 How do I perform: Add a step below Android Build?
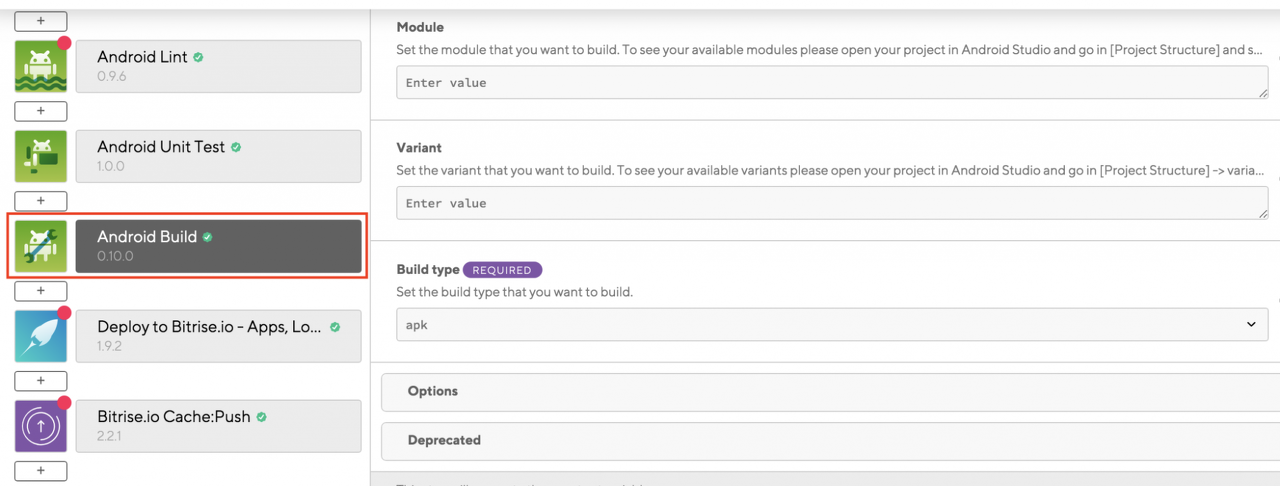click(41, 291)
